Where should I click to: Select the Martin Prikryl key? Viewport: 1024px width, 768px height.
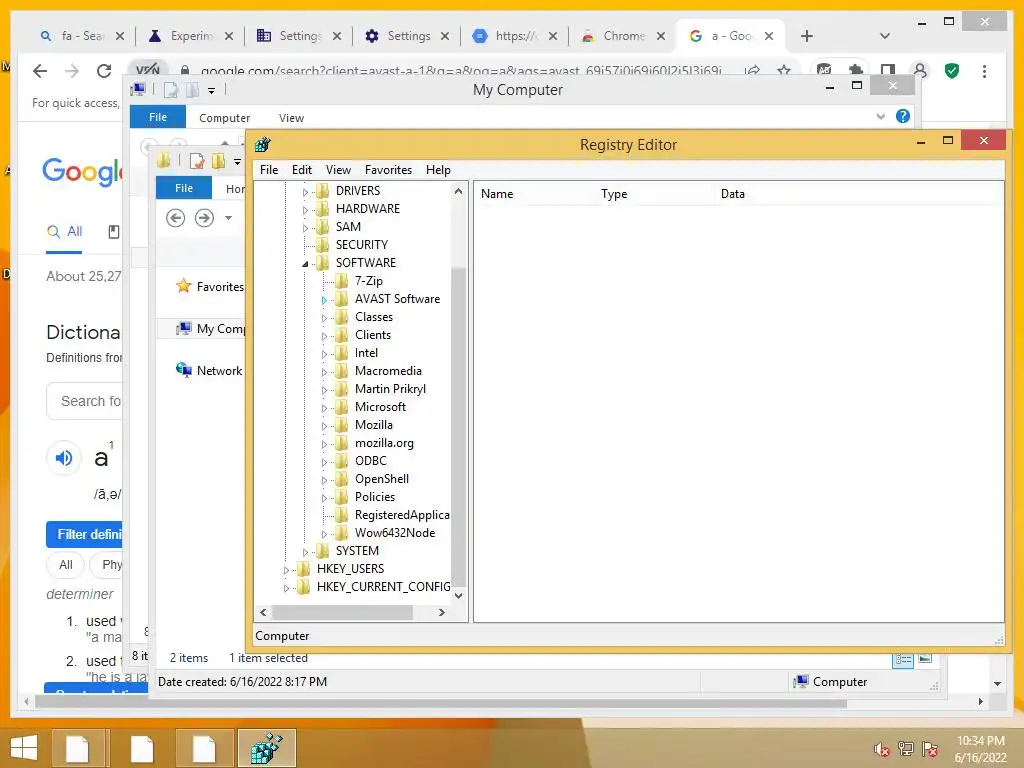(390, 389)
